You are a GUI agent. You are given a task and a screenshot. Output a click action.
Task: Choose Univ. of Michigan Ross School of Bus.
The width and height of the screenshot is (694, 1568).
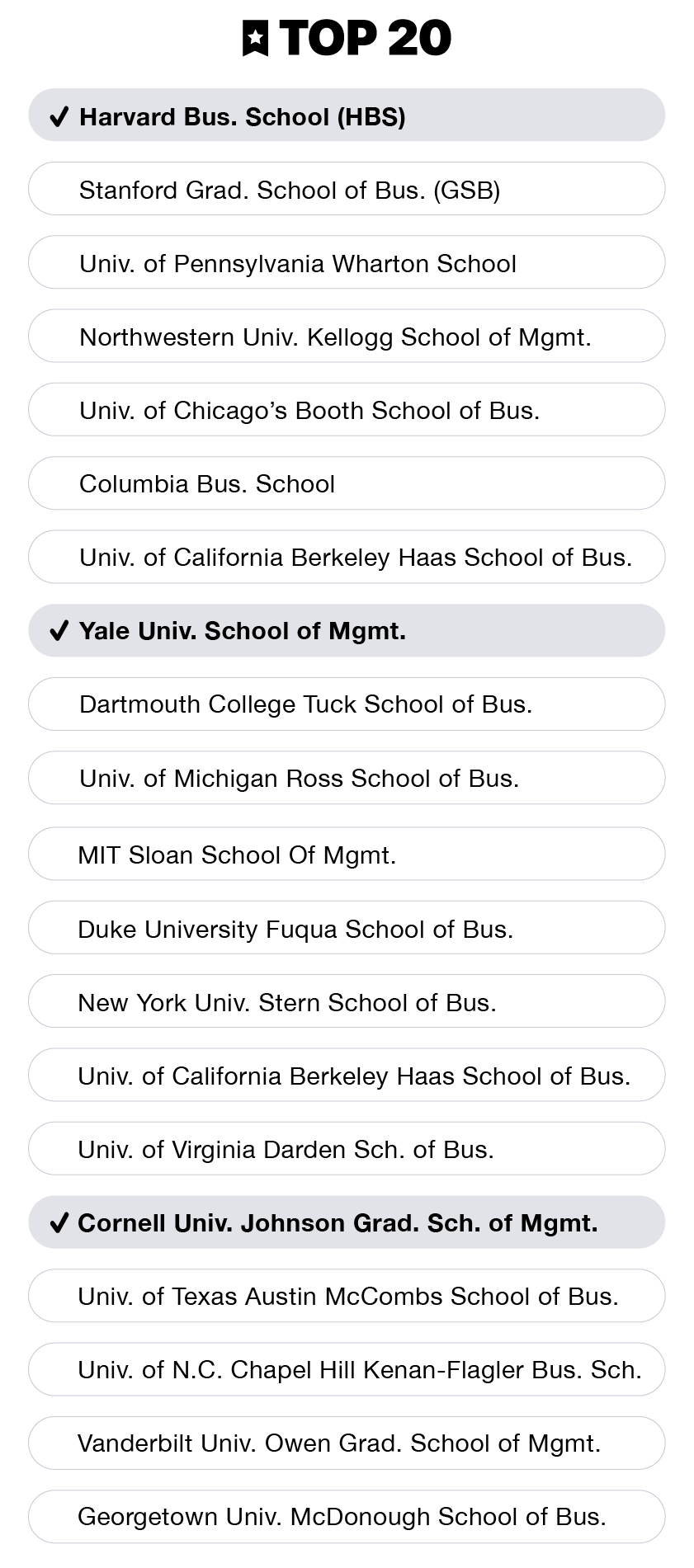point(347,778)
